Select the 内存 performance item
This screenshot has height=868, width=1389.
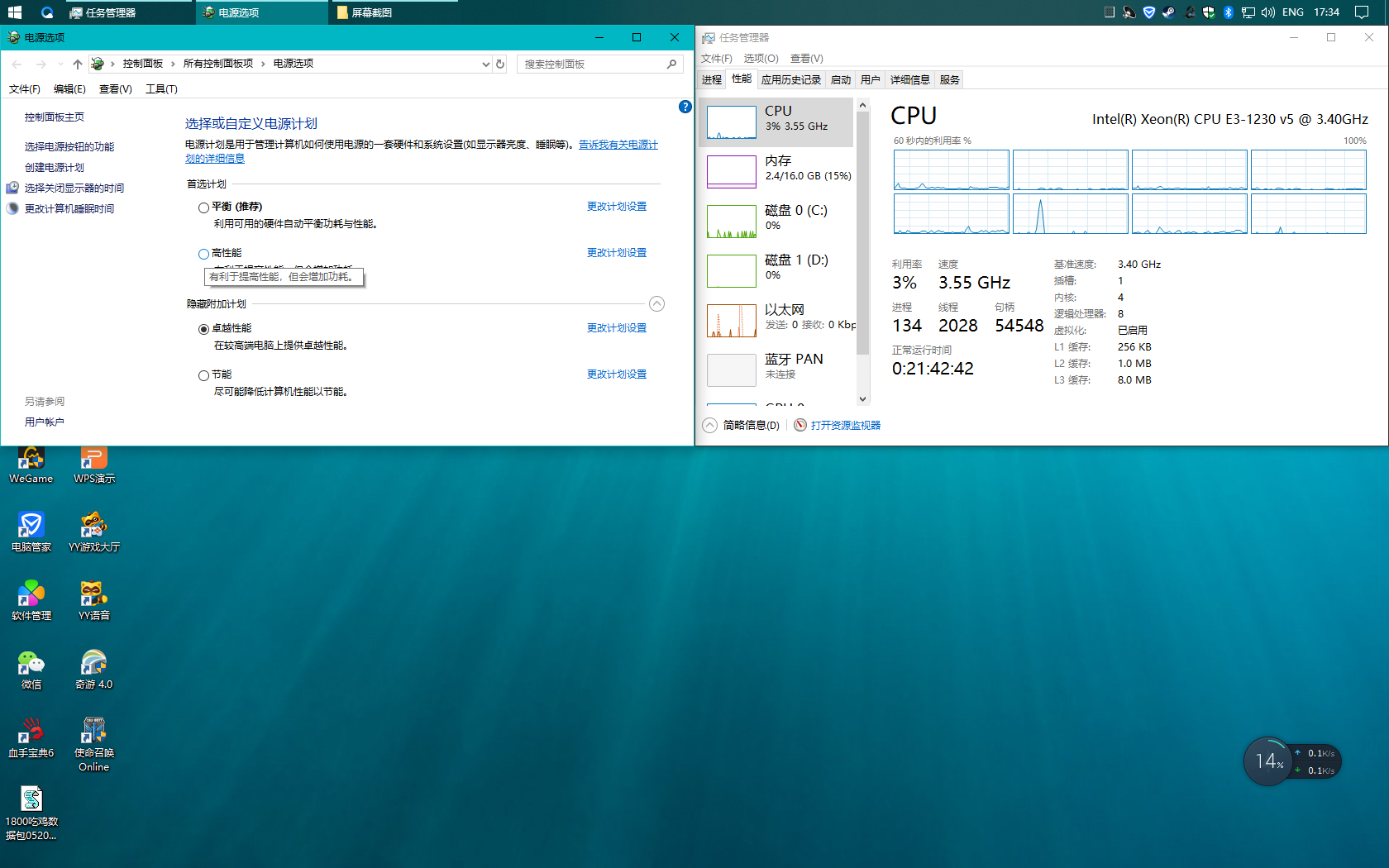(x=776, y=171)
